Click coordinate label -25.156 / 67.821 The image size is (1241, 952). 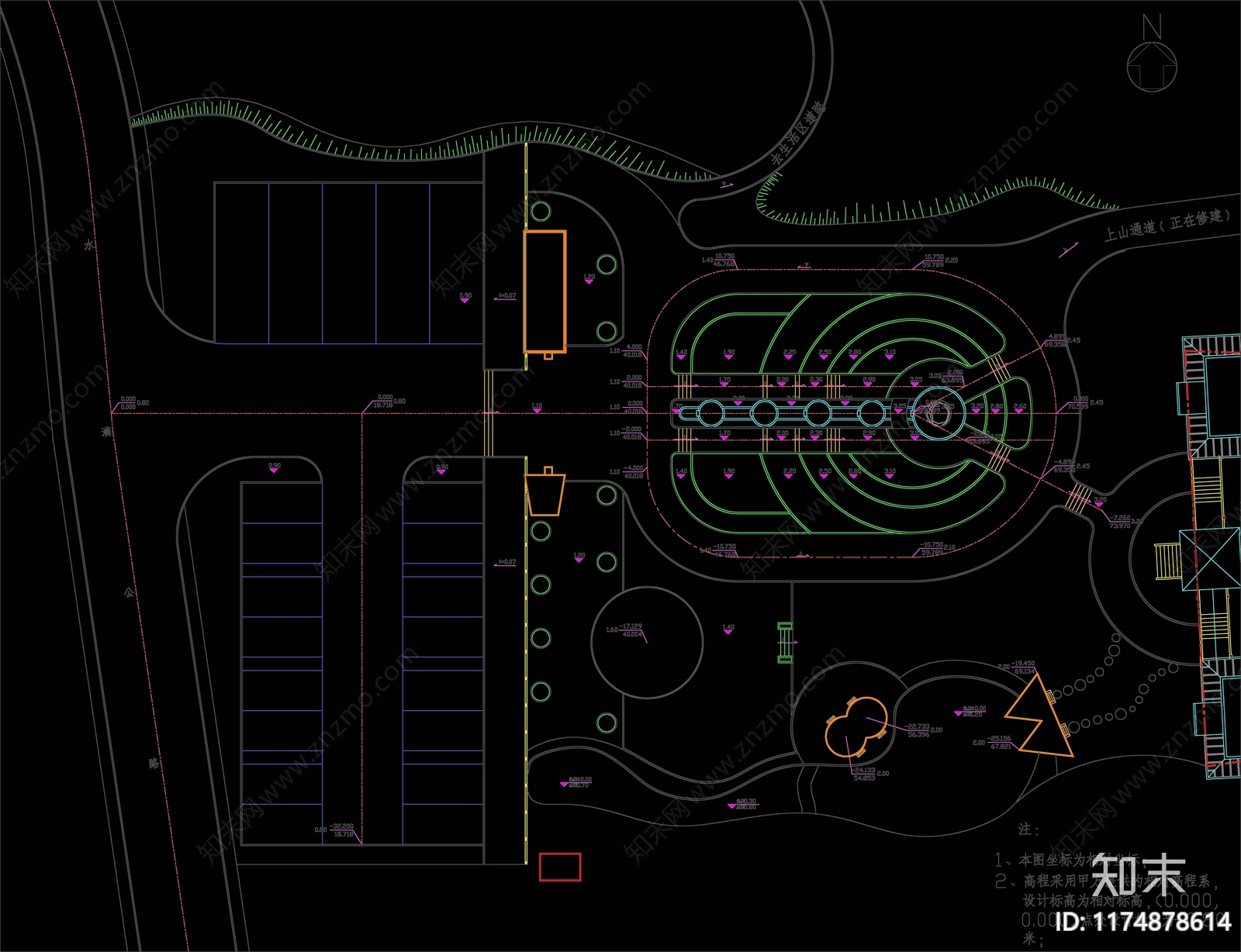pyautogui.click(x=1000, y=742)
